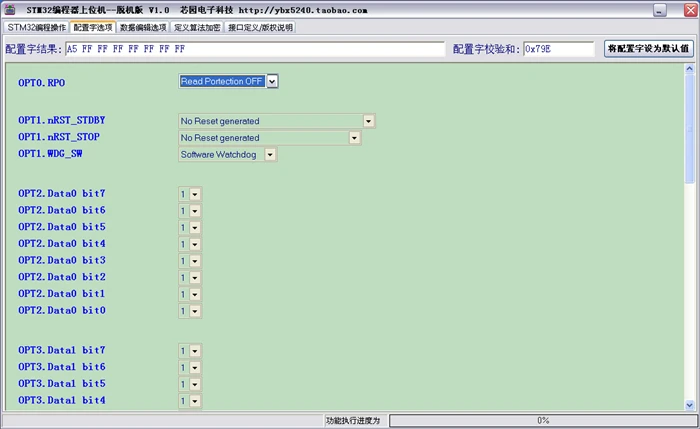Click the scroll up arrow of the options list

pyautogui.click(x=690, y=73)
